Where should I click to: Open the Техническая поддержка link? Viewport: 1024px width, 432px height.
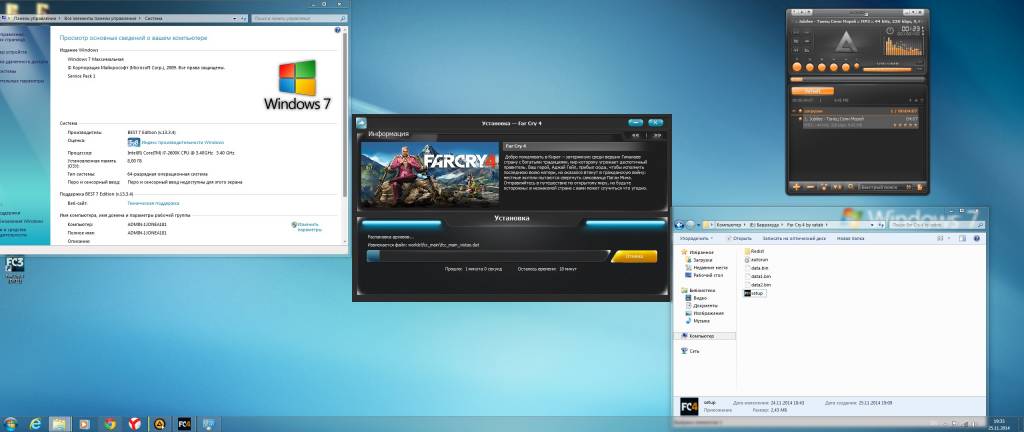[153, 204]
